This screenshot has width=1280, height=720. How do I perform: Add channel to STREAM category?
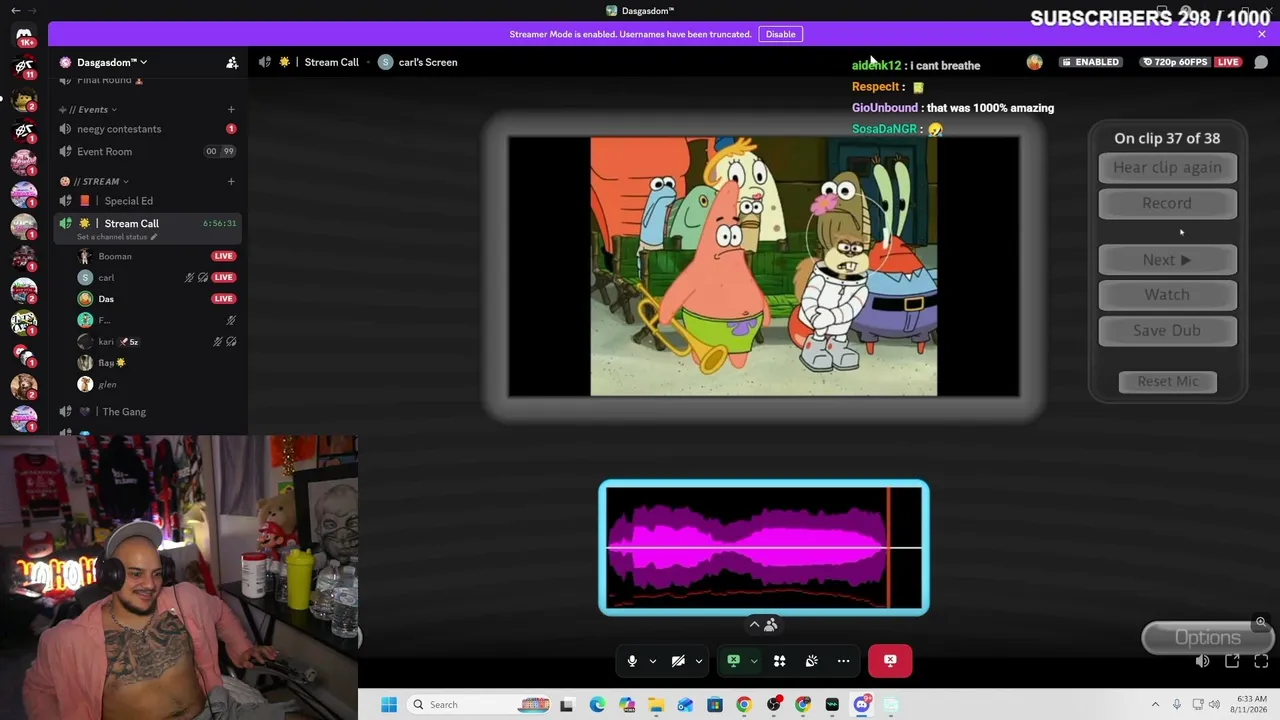[231, 181]
